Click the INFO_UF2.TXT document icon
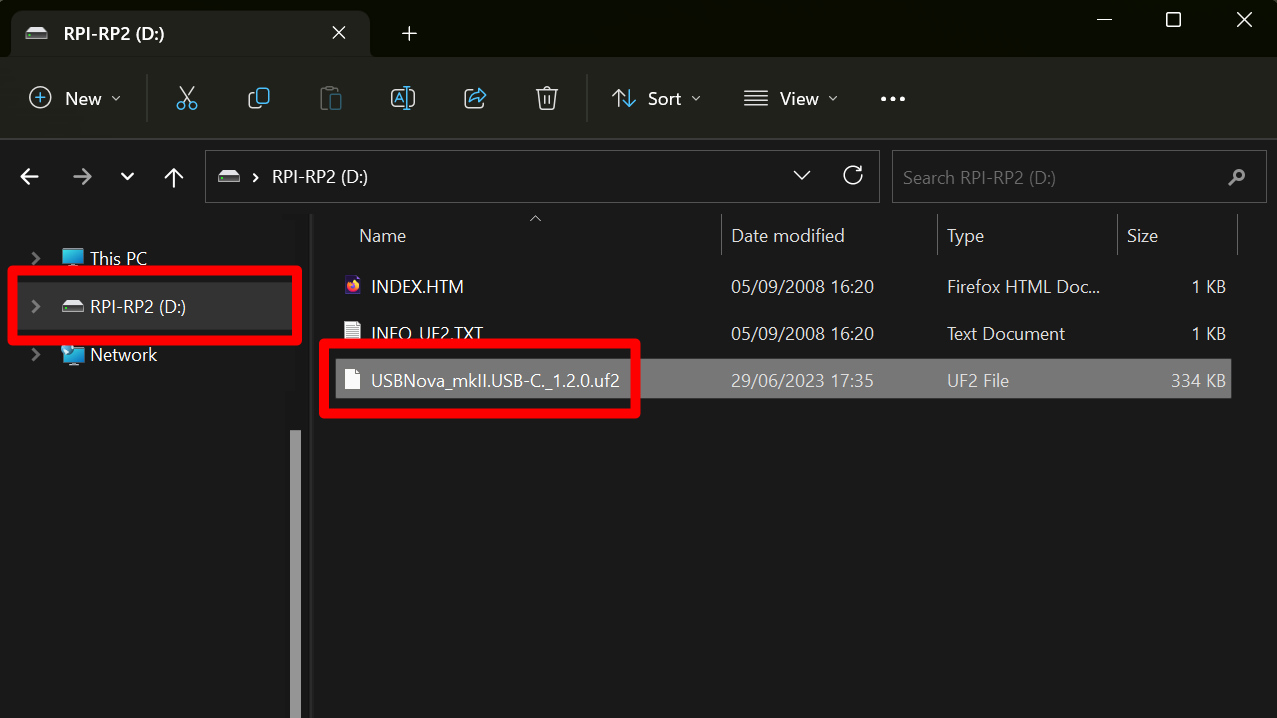Image resolution: width=1277 pixels, height=718 pixels. pos(352,332)
